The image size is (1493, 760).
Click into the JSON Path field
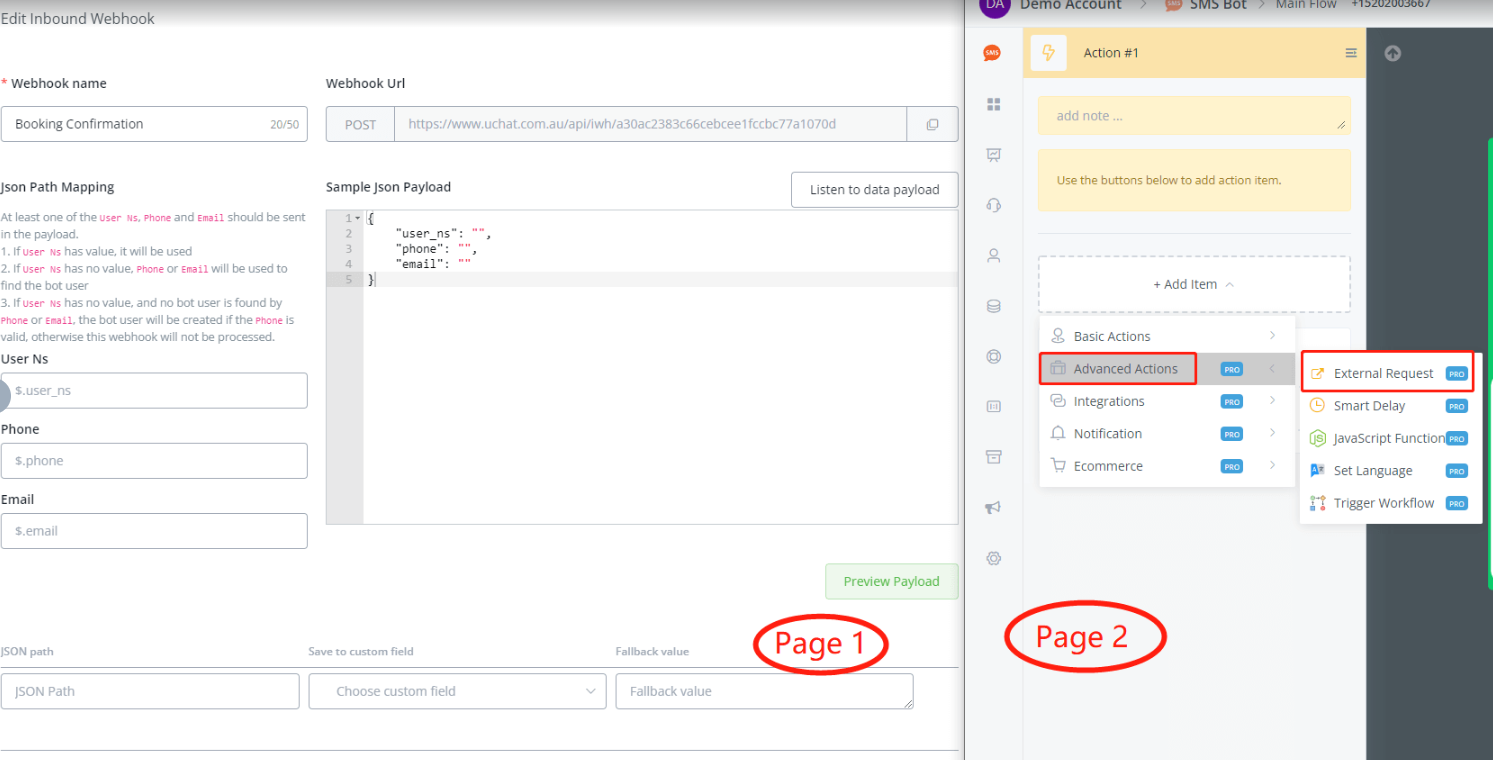click(150, 691)
